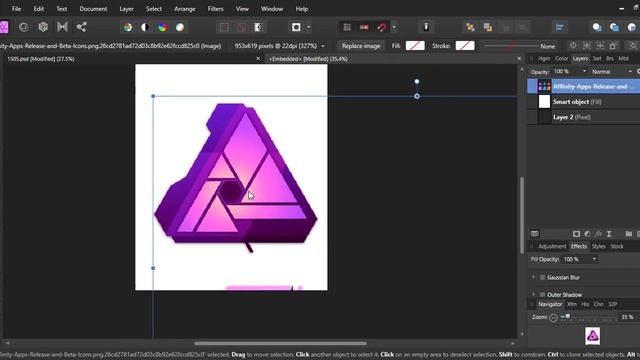Close the Embedded document tab
Image resolution: width=640 pixels, height=360 pixels.
pyautogui.click(x=519, y=59)
